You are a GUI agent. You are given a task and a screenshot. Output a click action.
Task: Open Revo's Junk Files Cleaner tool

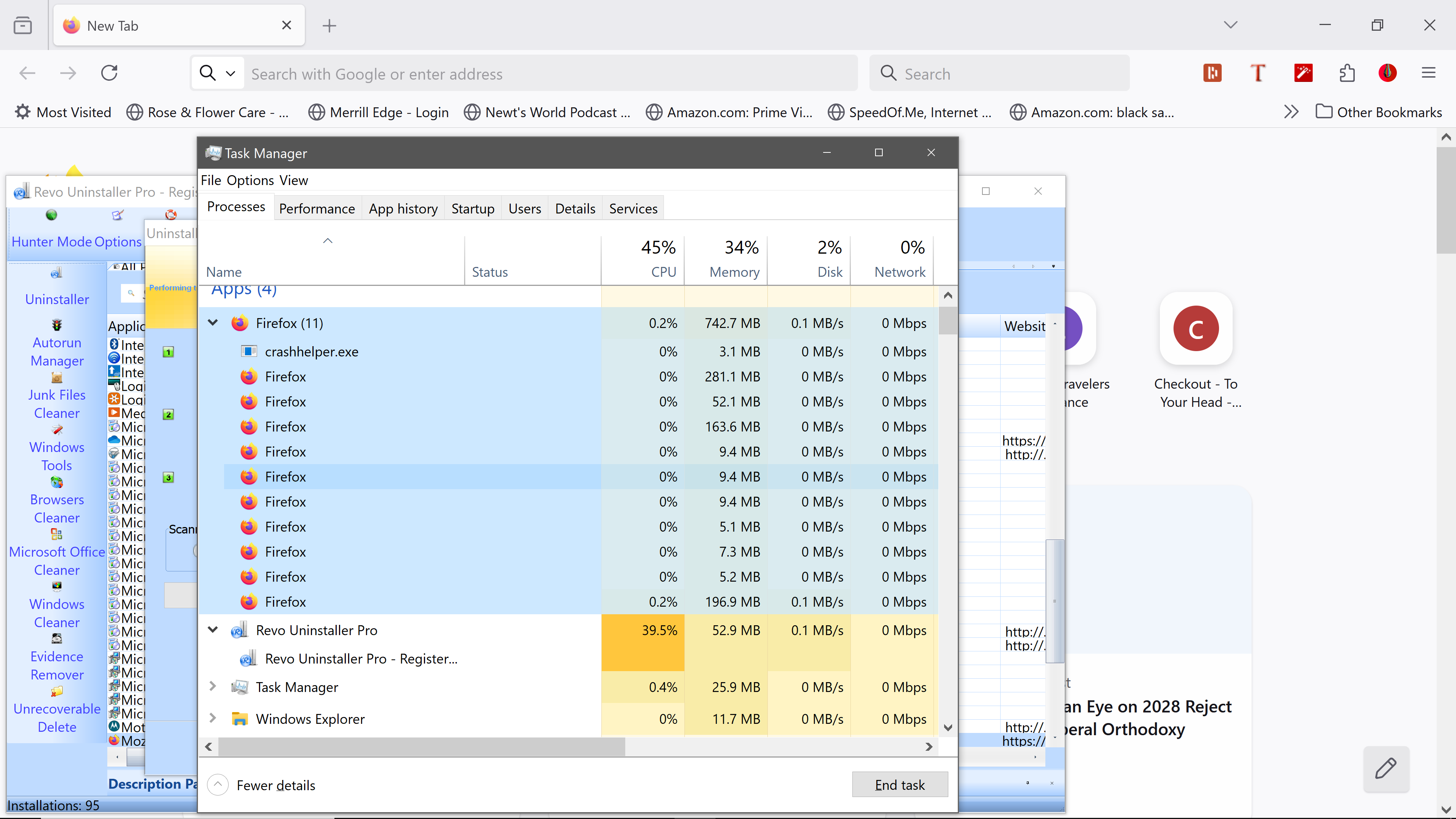click(56, 403)
